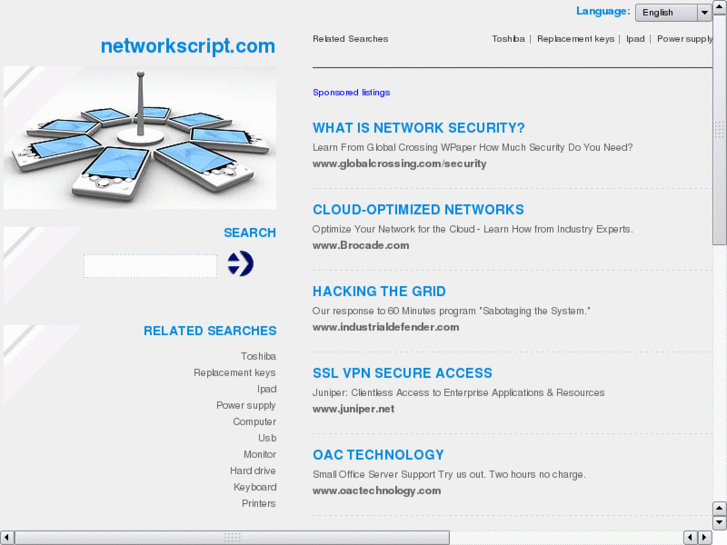The height and width of the screenshot is (545, 727).
Task: Click the horizontal scrollbar right arrow
Action: pos(705,537)
